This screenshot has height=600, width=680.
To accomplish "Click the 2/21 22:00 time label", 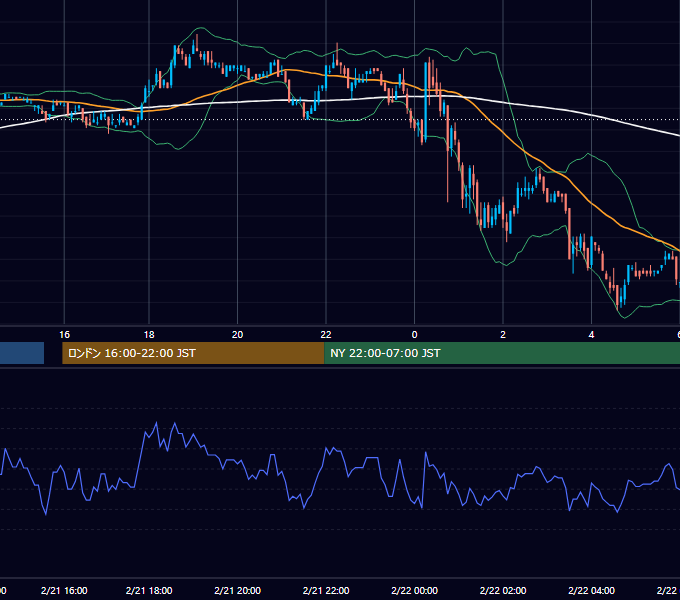I will click(326, 590).
